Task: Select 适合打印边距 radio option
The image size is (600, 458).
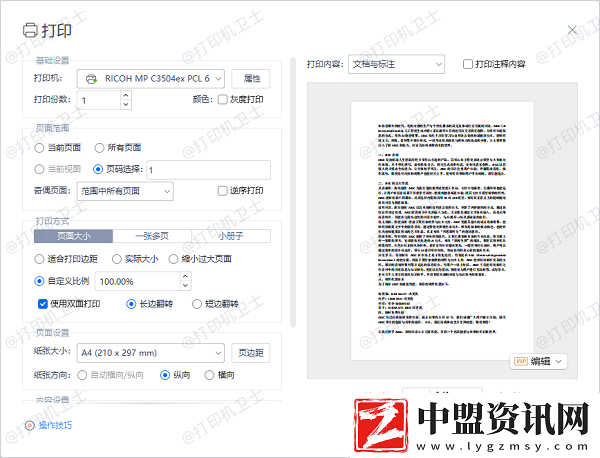Action: point(39,259)
